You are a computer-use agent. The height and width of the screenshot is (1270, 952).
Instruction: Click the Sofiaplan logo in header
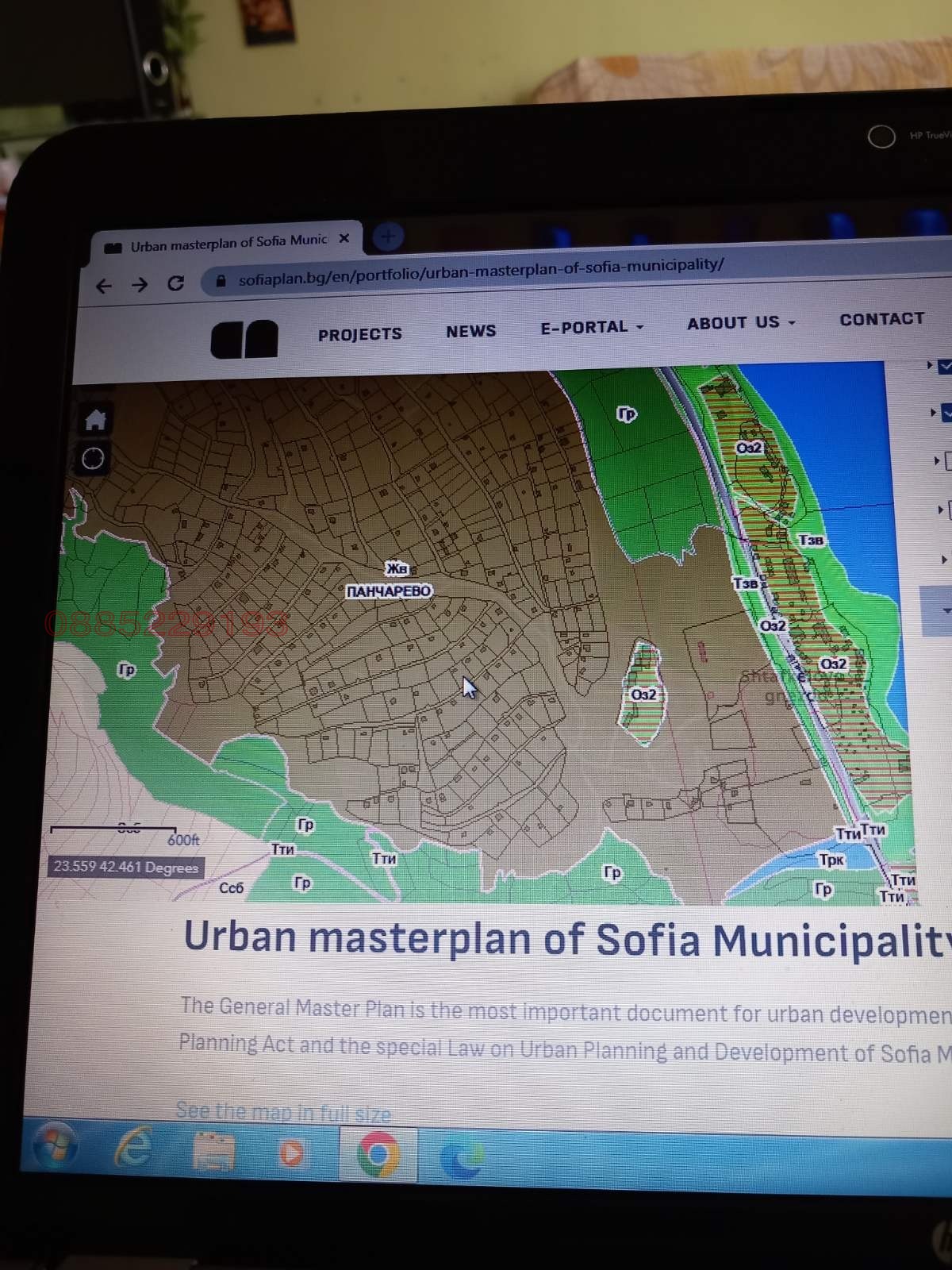(244, 339)
